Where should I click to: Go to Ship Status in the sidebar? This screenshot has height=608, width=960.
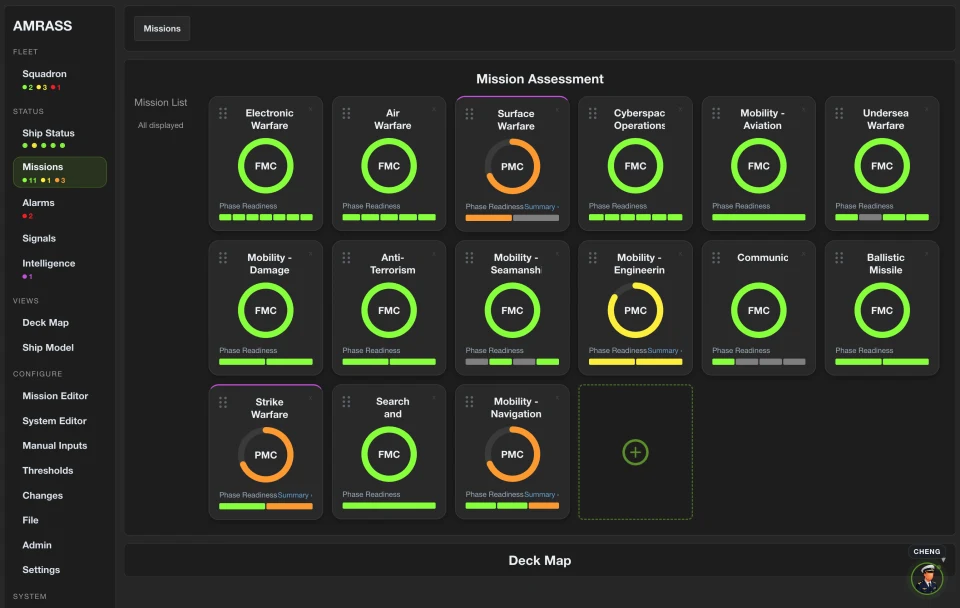click(x=48, y=133)
